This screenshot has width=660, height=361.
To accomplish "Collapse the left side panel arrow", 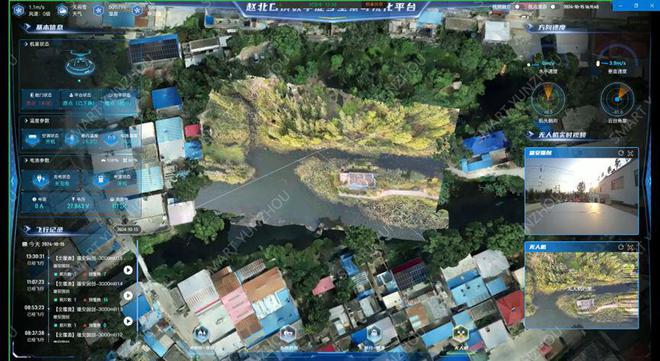I will [13, 181].
